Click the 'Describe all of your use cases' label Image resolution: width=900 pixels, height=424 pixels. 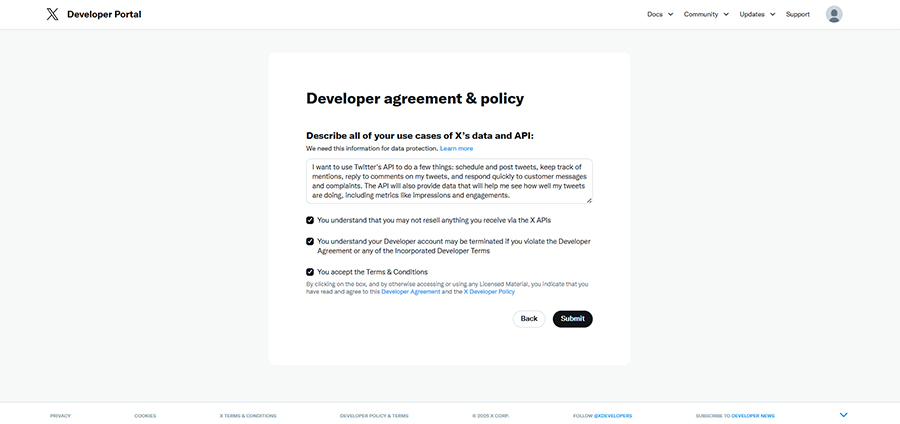click(420, 136)
